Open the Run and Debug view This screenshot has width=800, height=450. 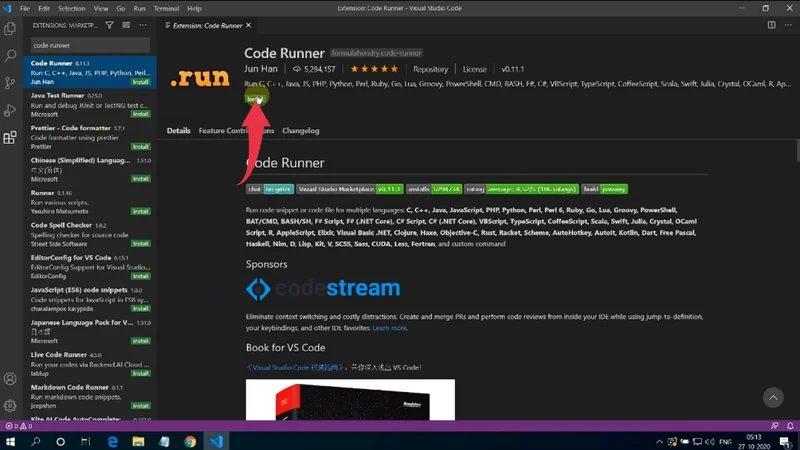10,110
